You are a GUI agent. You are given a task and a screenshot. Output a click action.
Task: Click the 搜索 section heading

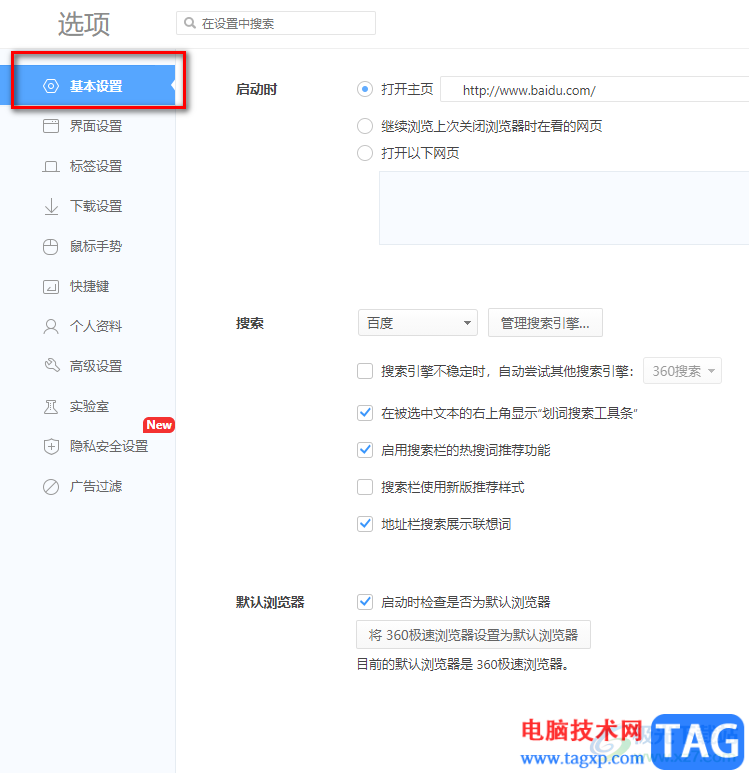[250, 323]
